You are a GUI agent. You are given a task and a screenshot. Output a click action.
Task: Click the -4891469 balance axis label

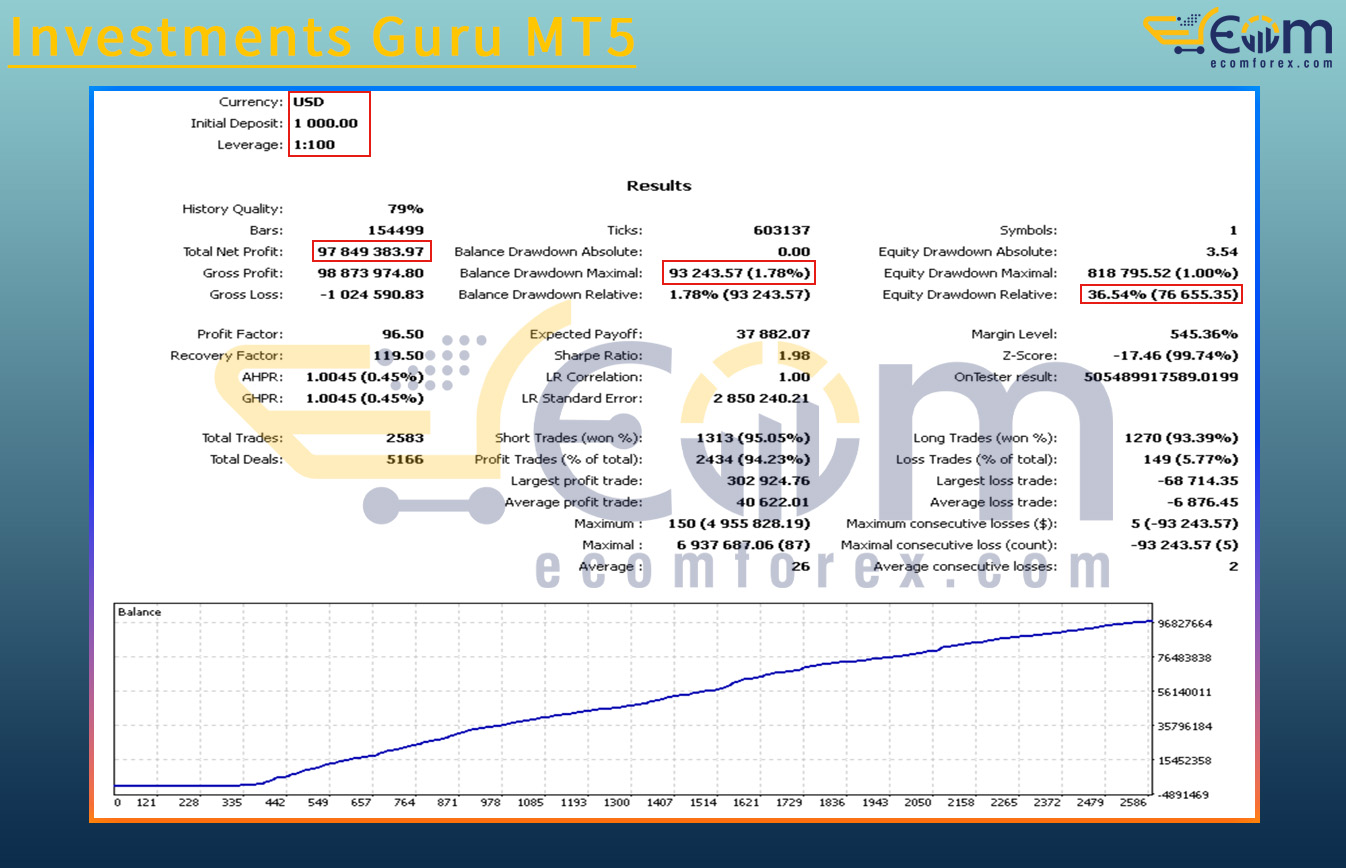coord(1185,795)
